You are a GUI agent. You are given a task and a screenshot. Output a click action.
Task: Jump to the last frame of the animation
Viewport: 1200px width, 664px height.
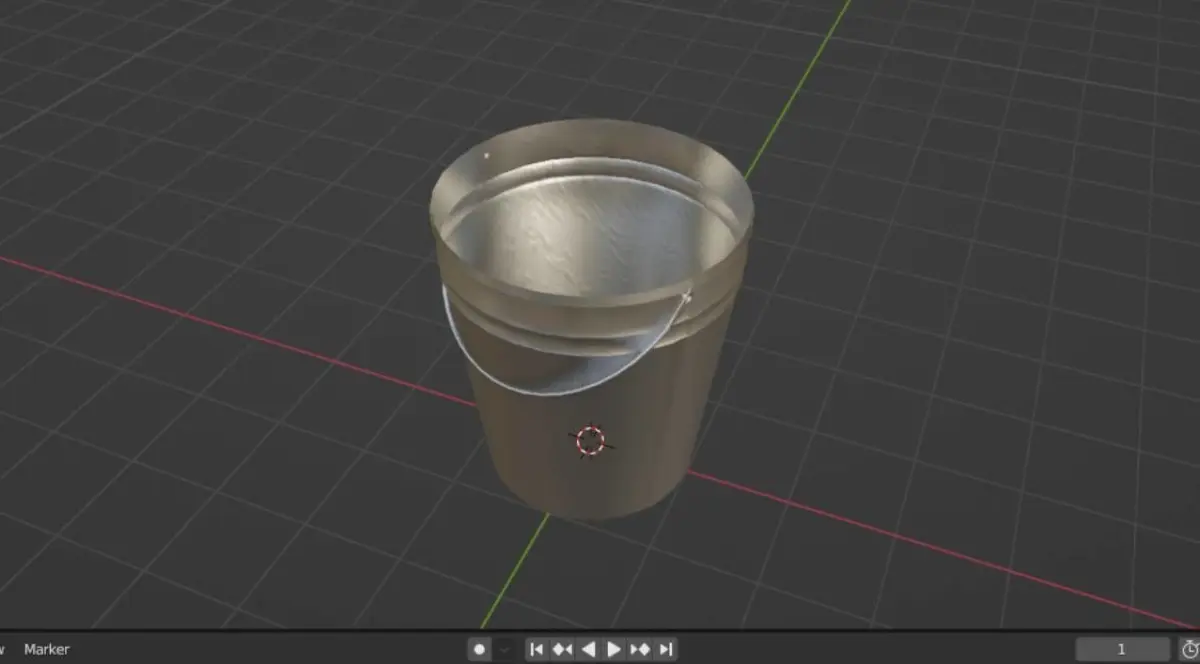[666, 649]
